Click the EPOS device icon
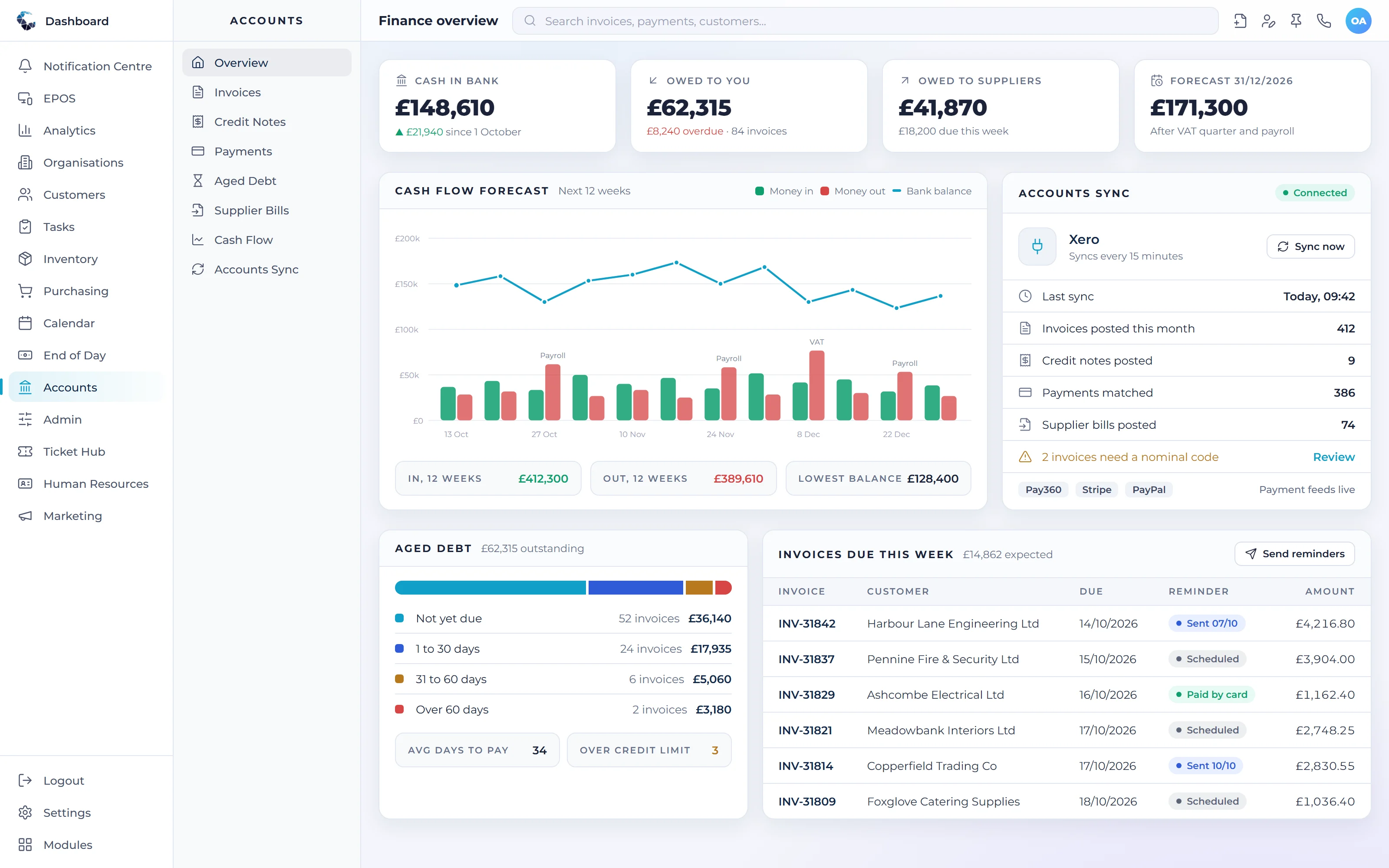 tap(25, 98)
